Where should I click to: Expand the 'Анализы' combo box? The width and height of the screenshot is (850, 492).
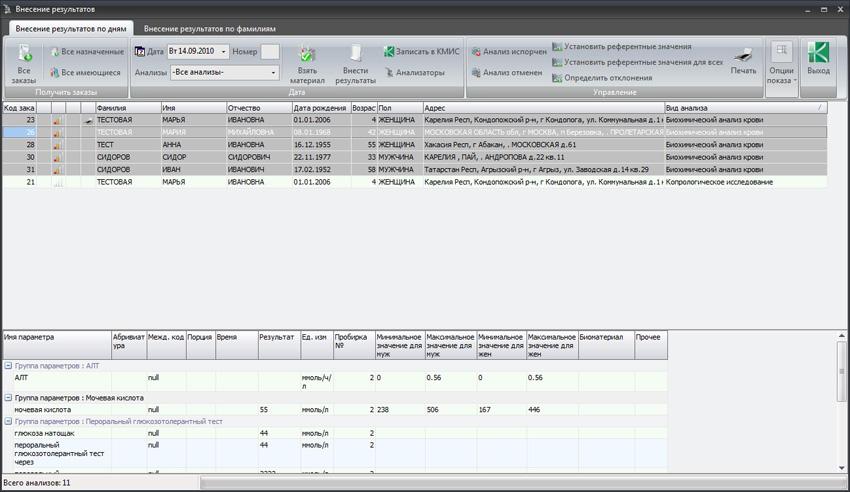(x=273, y=73)
